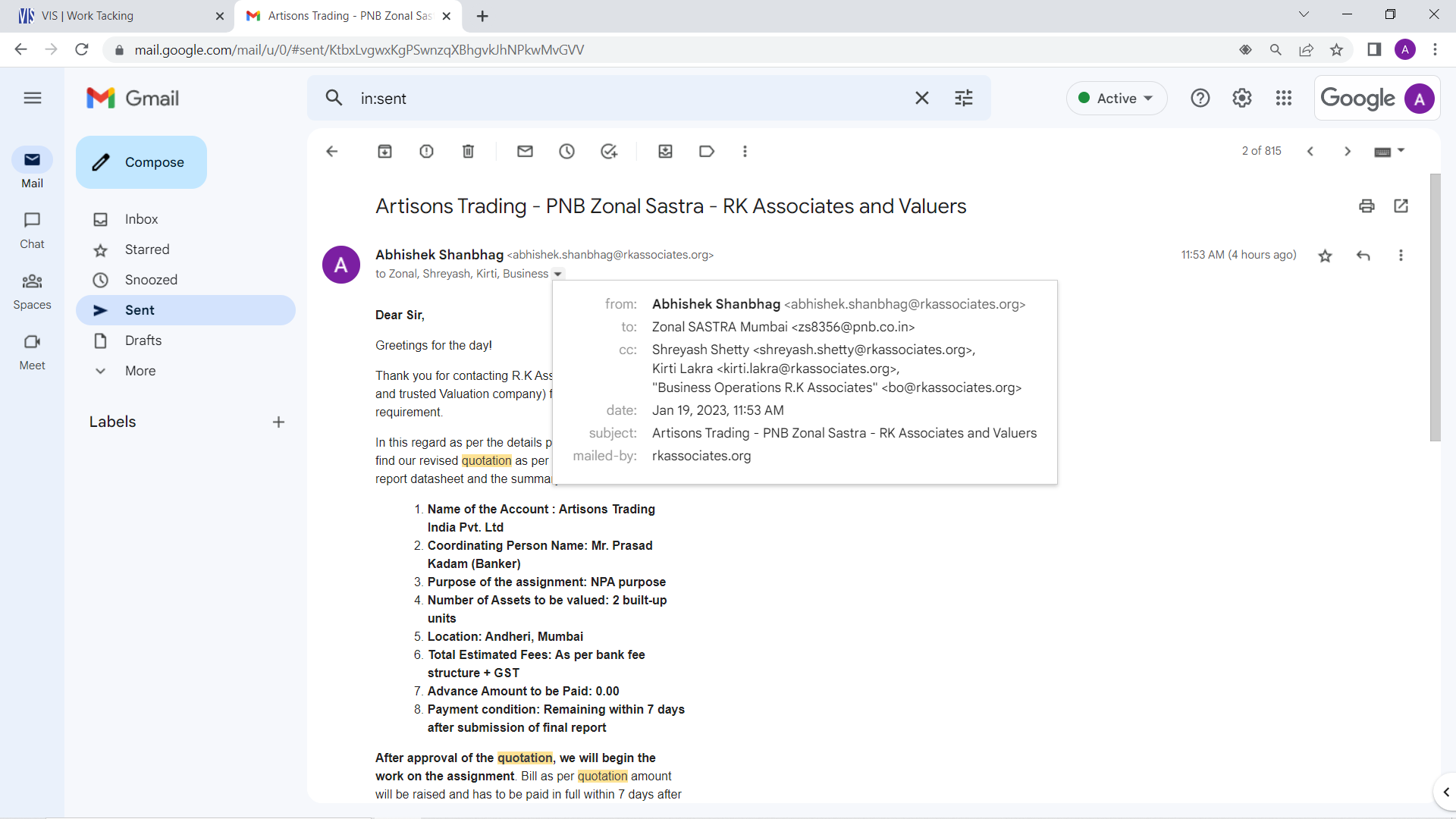
Task: Open the Snoozed folder
Action: pyautogui.click(x=186, y=280)
